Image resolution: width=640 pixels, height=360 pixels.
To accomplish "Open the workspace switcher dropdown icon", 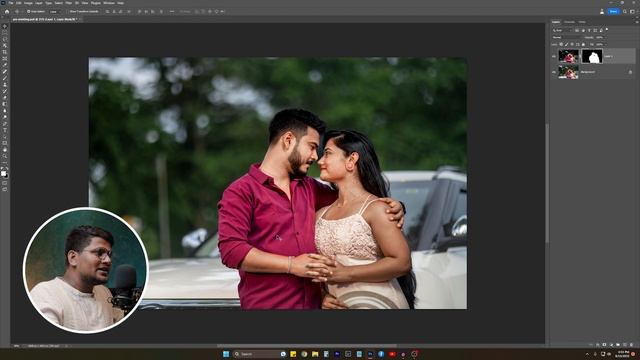I will tap(632, 11).
